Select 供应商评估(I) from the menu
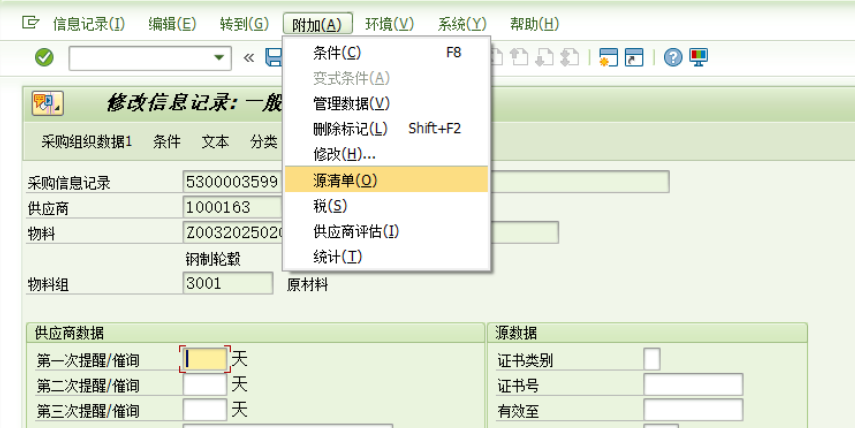Image resolution: width=855 pixels, height=428 pixels. pos(356,231)
